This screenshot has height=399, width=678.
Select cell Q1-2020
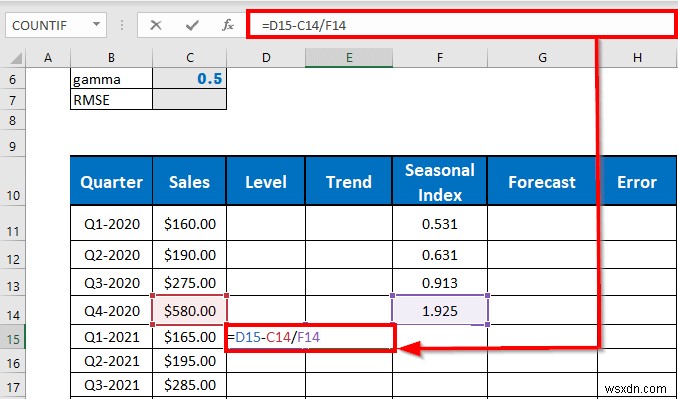[x=111, y=223]
